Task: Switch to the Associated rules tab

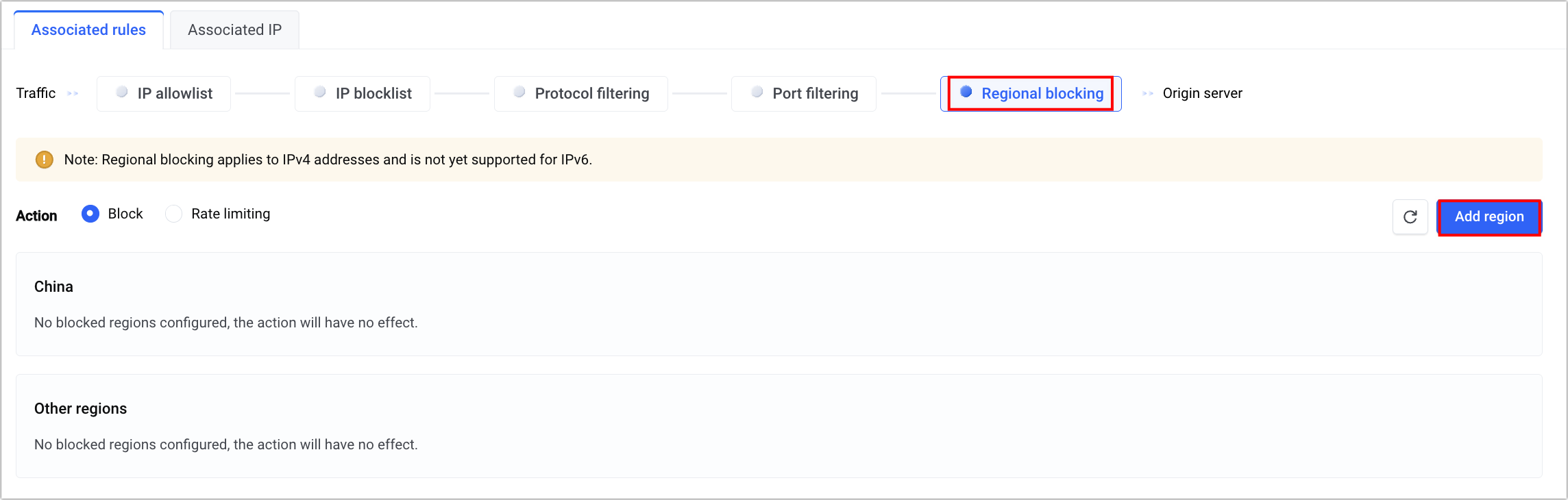Action: pos(88,30)
